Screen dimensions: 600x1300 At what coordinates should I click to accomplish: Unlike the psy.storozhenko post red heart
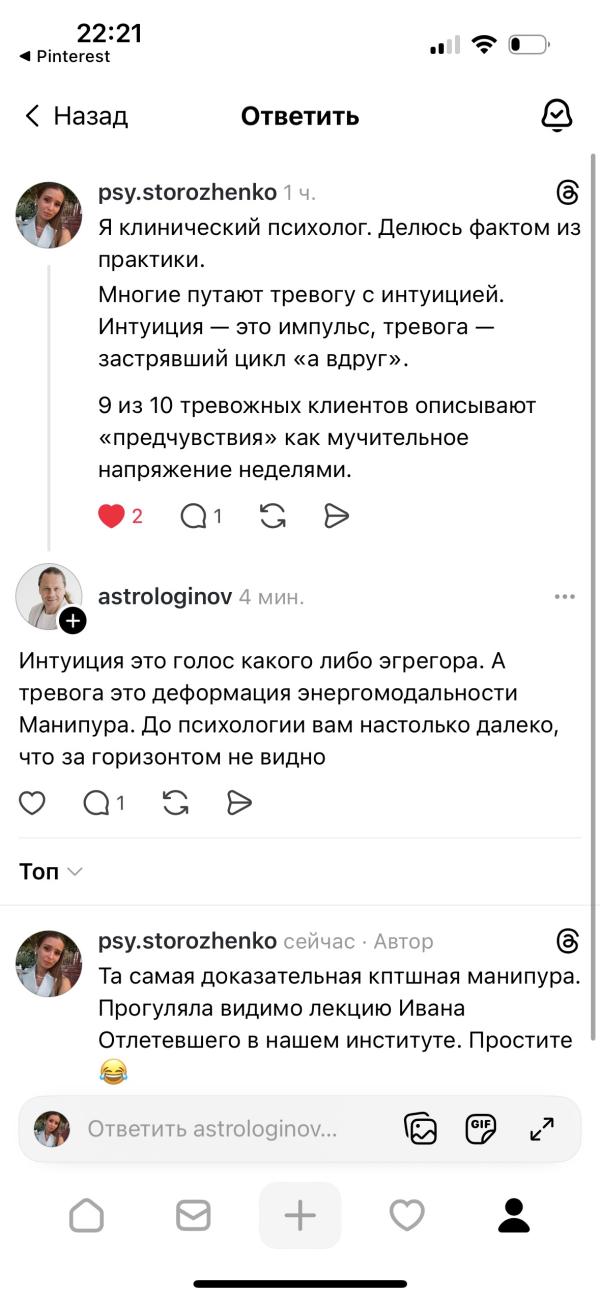[112, 516]
